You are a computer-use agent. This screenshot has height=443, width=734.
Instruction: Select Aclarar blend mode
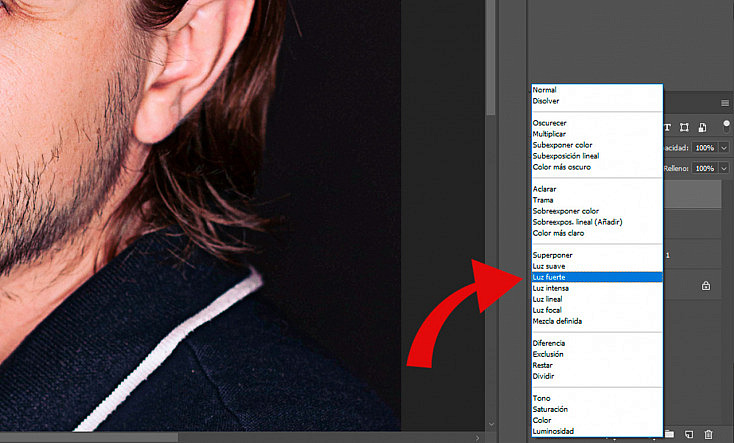click(597, 189)
